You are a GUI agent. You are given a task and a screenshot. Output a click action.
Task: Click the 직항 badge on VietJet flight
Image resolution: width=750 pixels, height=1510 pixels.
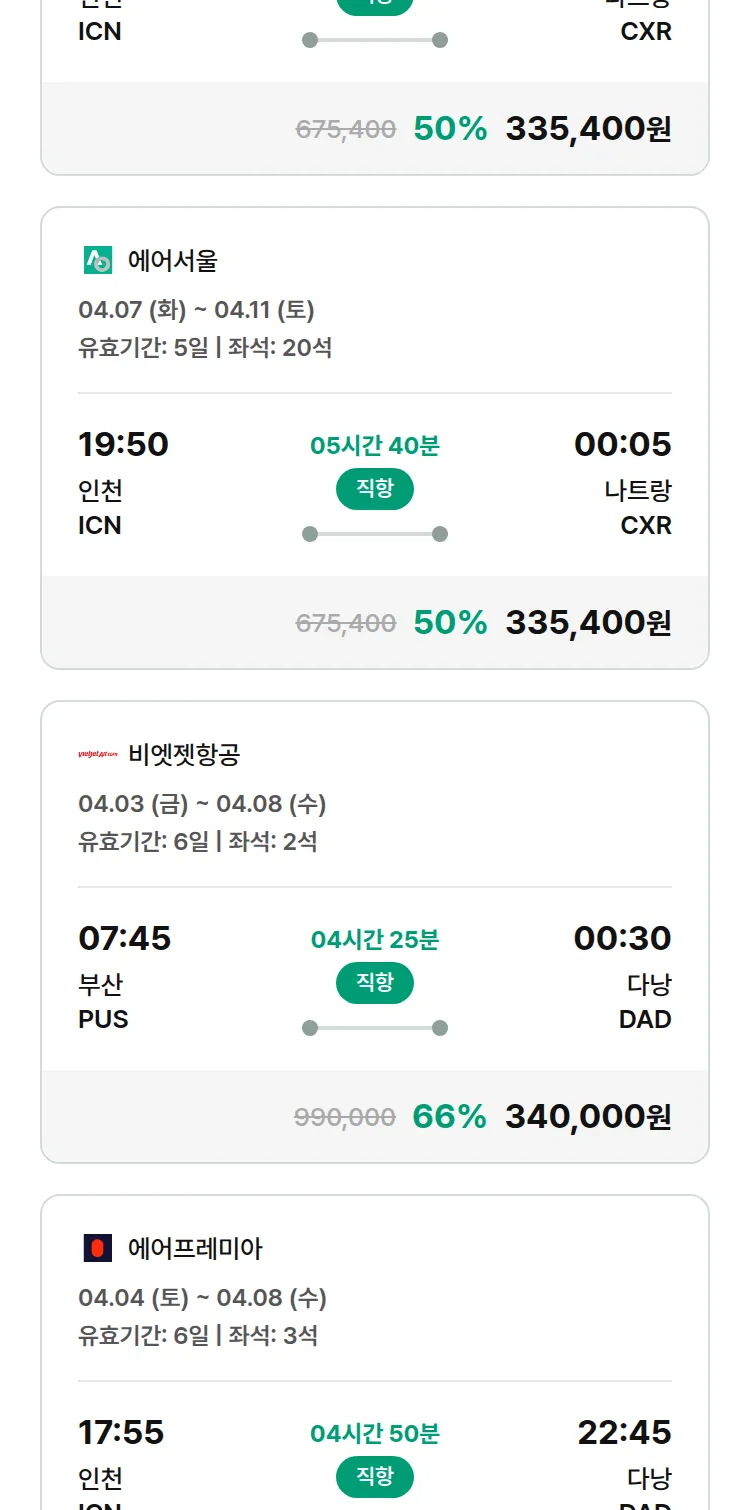pos(375,983)
